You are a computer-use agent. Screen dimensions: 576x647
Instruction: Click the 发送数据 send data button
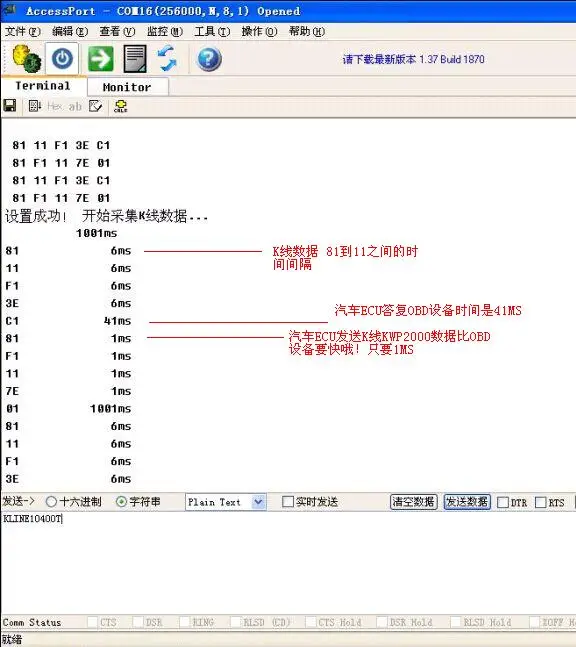pyautogui.click(x=467, y=502)
